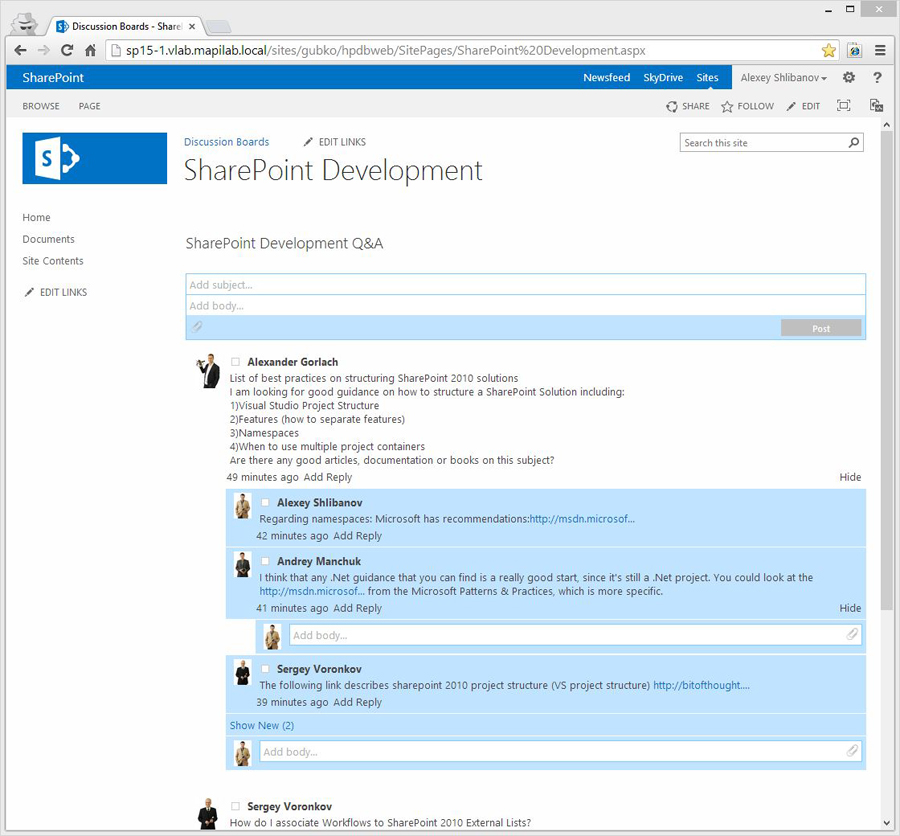The width and height of the screenshot is (900, 836).
Task: Click the Add subject field
Action: (x=525, y=285)
